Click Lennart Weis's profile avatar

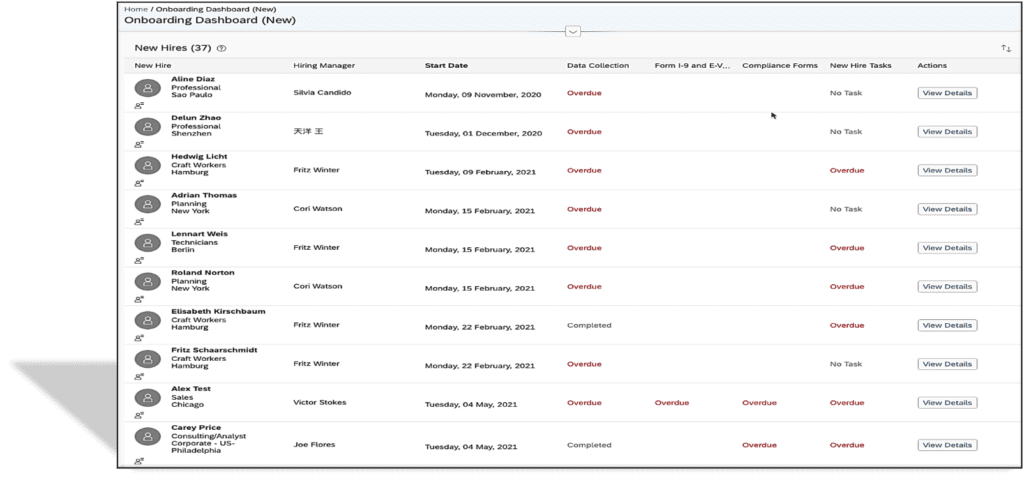point(148,243)
